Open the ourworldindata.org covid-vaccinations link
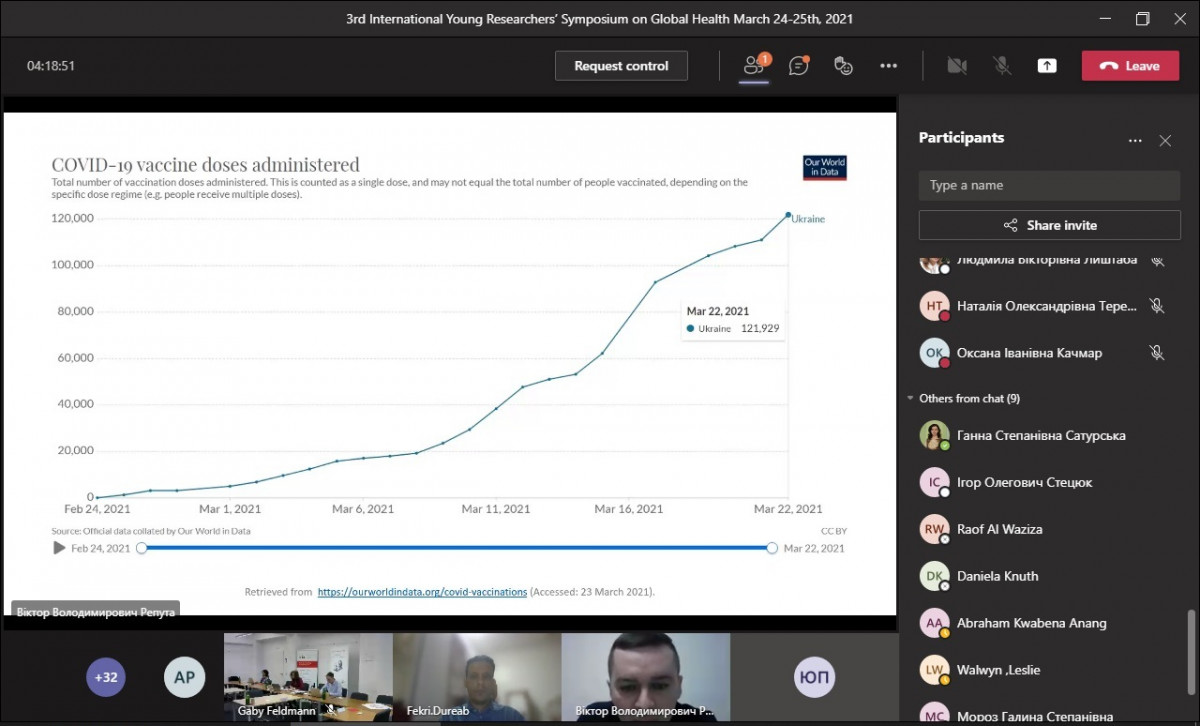This screenshot has height=726, width=1200. tap(422, 592)
